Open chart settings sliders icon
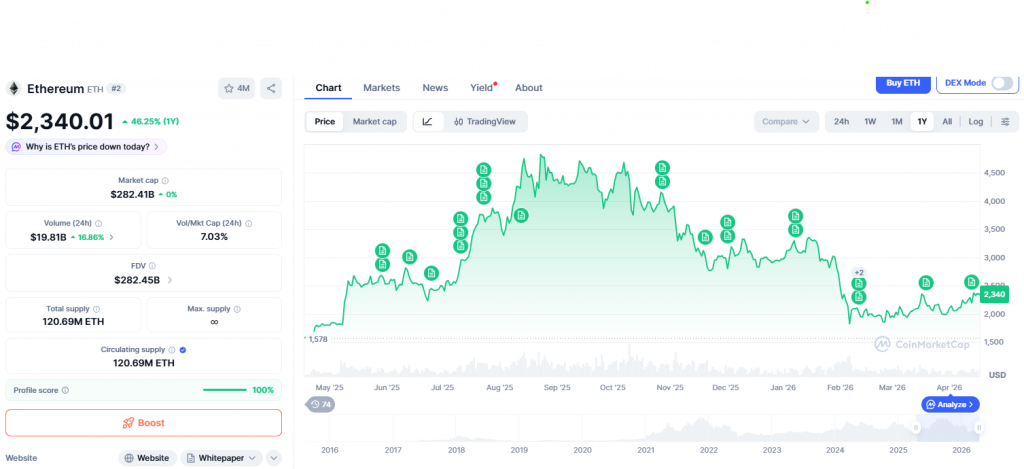Viewport: 1024px width, 469px height. coord(1006,121)
